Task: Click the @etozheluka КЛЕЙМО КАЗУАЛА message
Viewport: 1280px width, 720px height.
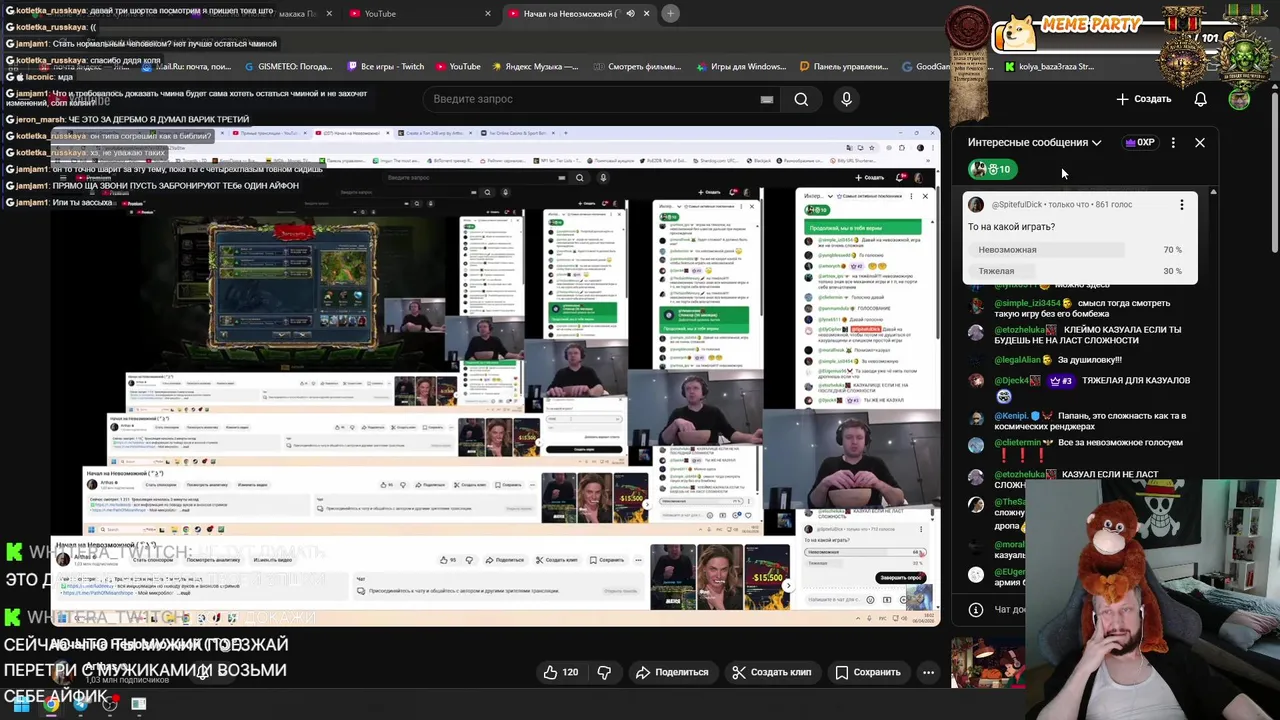Action: [x=1078, y=335]
